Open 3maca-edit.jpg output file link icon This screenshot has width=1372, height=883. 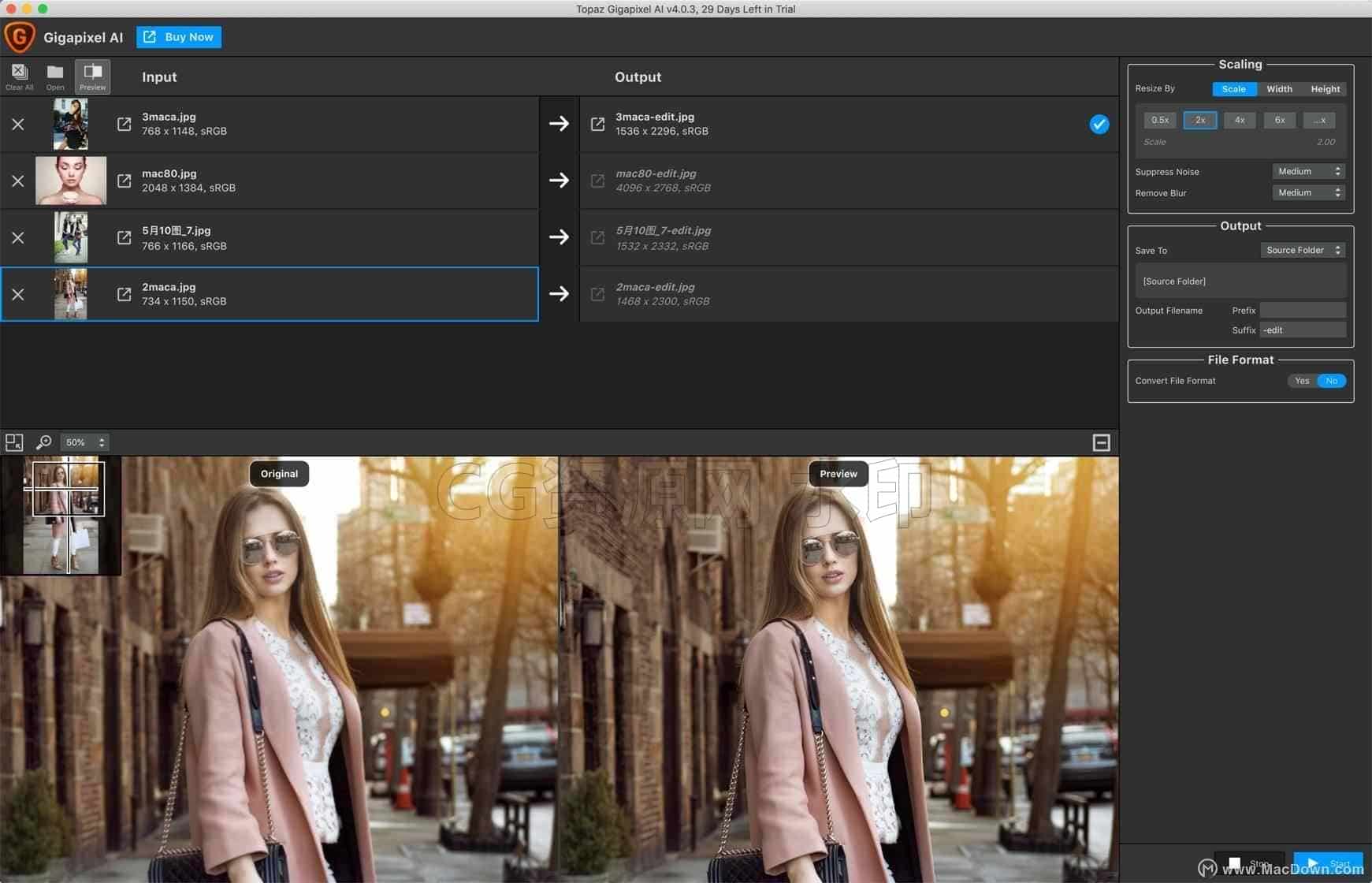coord(597,124)
